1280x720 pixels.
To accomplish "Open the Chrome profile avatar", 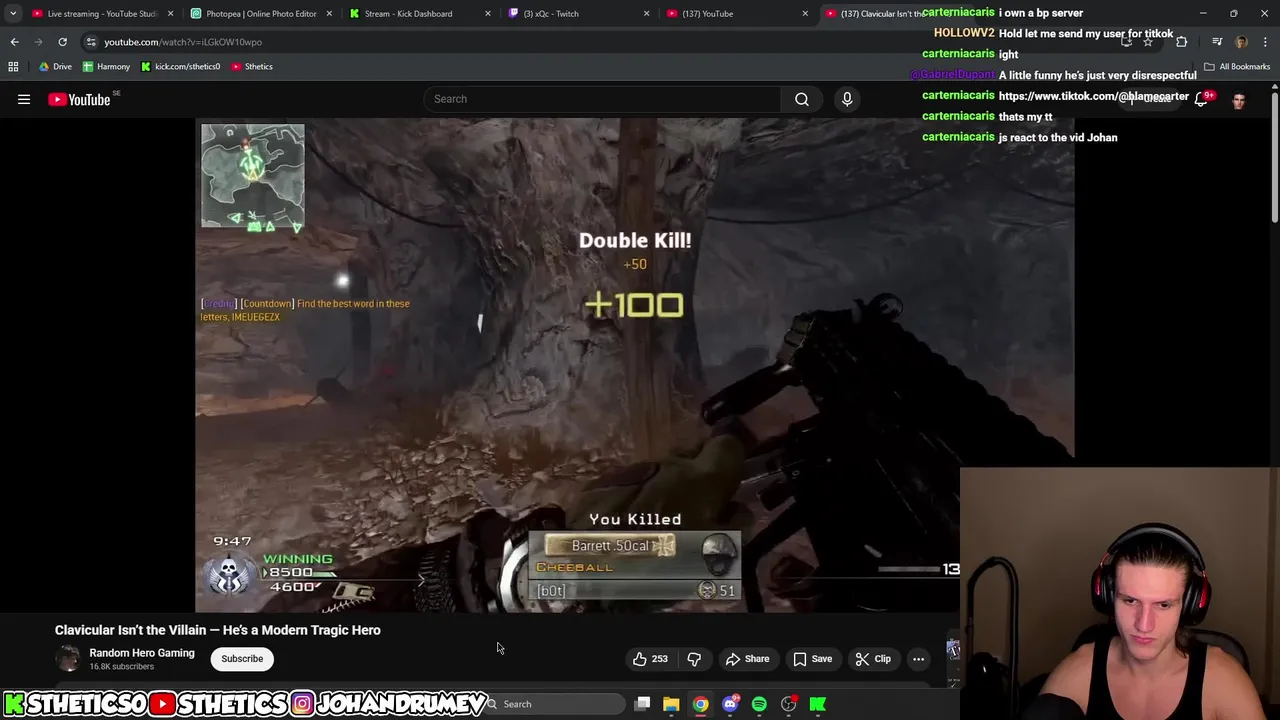I will click(x=1241, y=42).
